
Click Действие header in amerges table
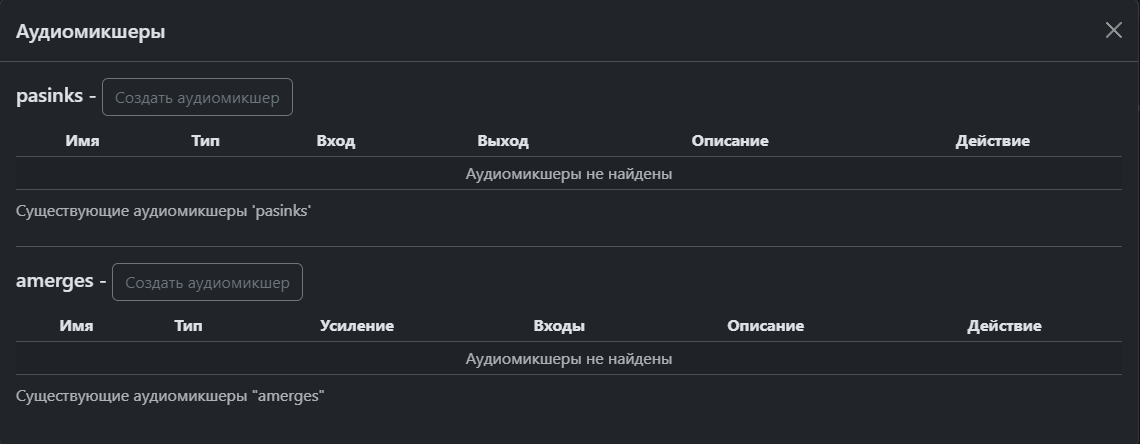click(1004, 326)
